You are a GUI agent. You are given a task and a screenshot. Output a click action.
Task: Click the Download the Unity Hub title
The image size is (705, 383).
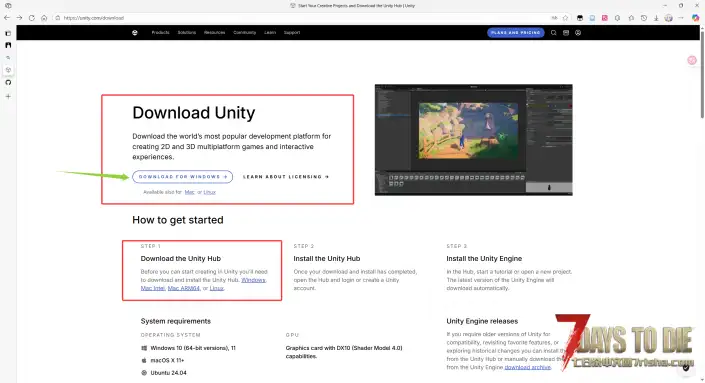[x=181, y=258]
